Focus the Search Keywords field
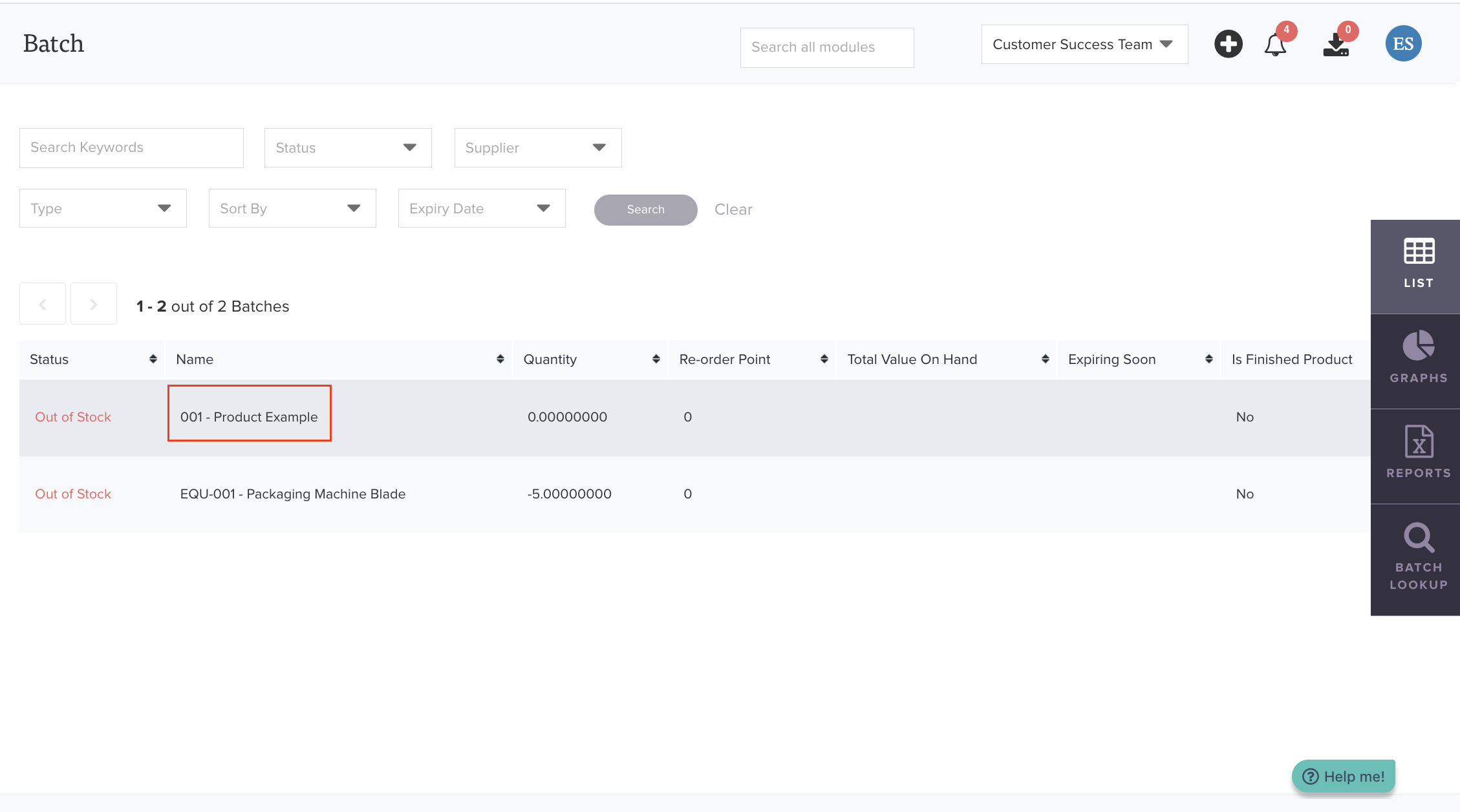This screenshot has width=1460, height=812. point(131,148)
